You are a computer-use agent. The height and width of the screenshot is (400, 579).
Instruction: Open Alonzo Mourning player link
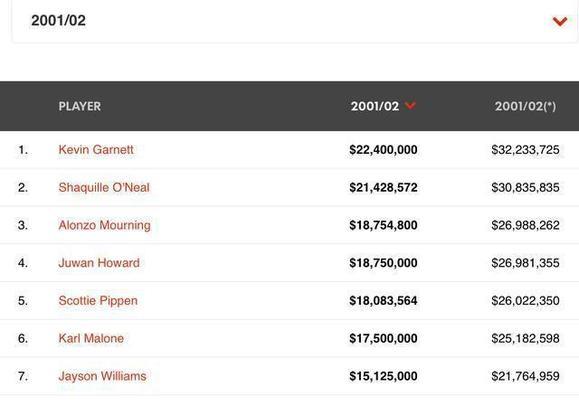tap(105, 225)
